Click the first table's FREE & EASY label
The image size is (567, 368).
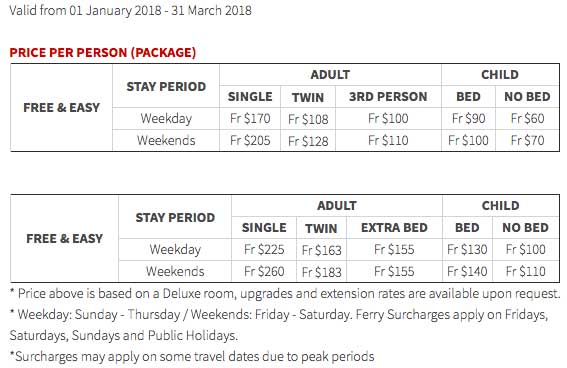pyautogui.click(x=61, y=108)
